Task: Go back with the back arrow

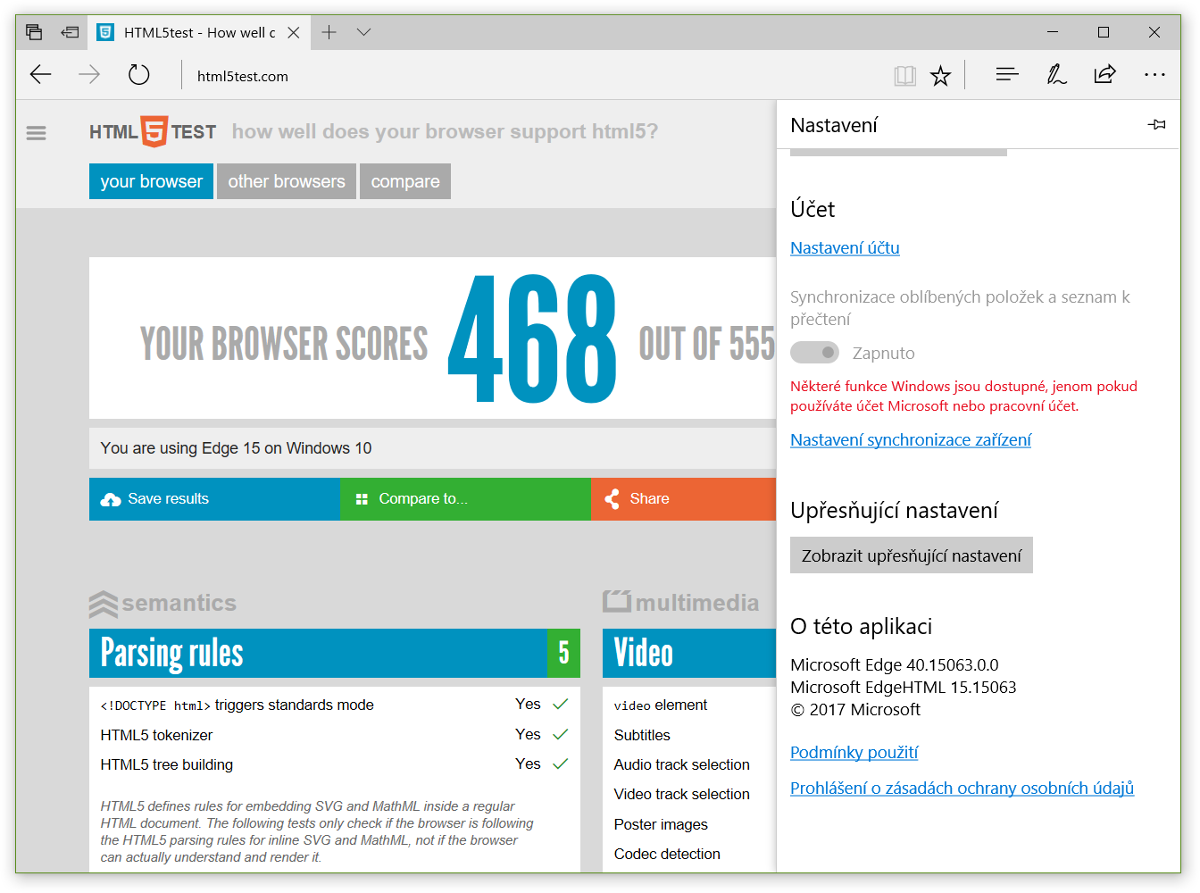Action: click(x=40, y=75)
